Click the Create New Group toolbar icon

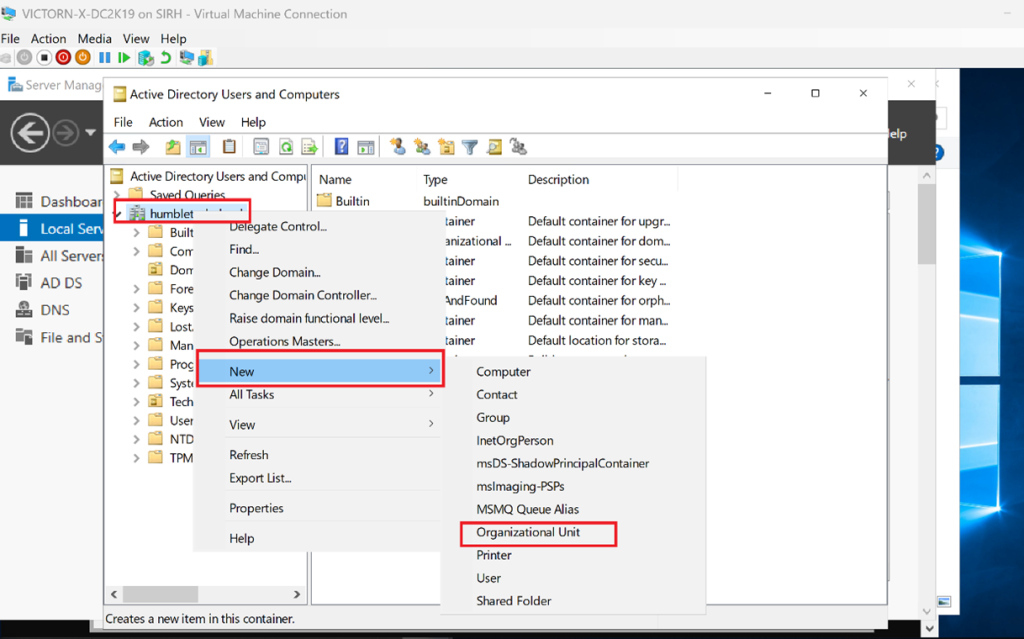click(x=422, y=147)
